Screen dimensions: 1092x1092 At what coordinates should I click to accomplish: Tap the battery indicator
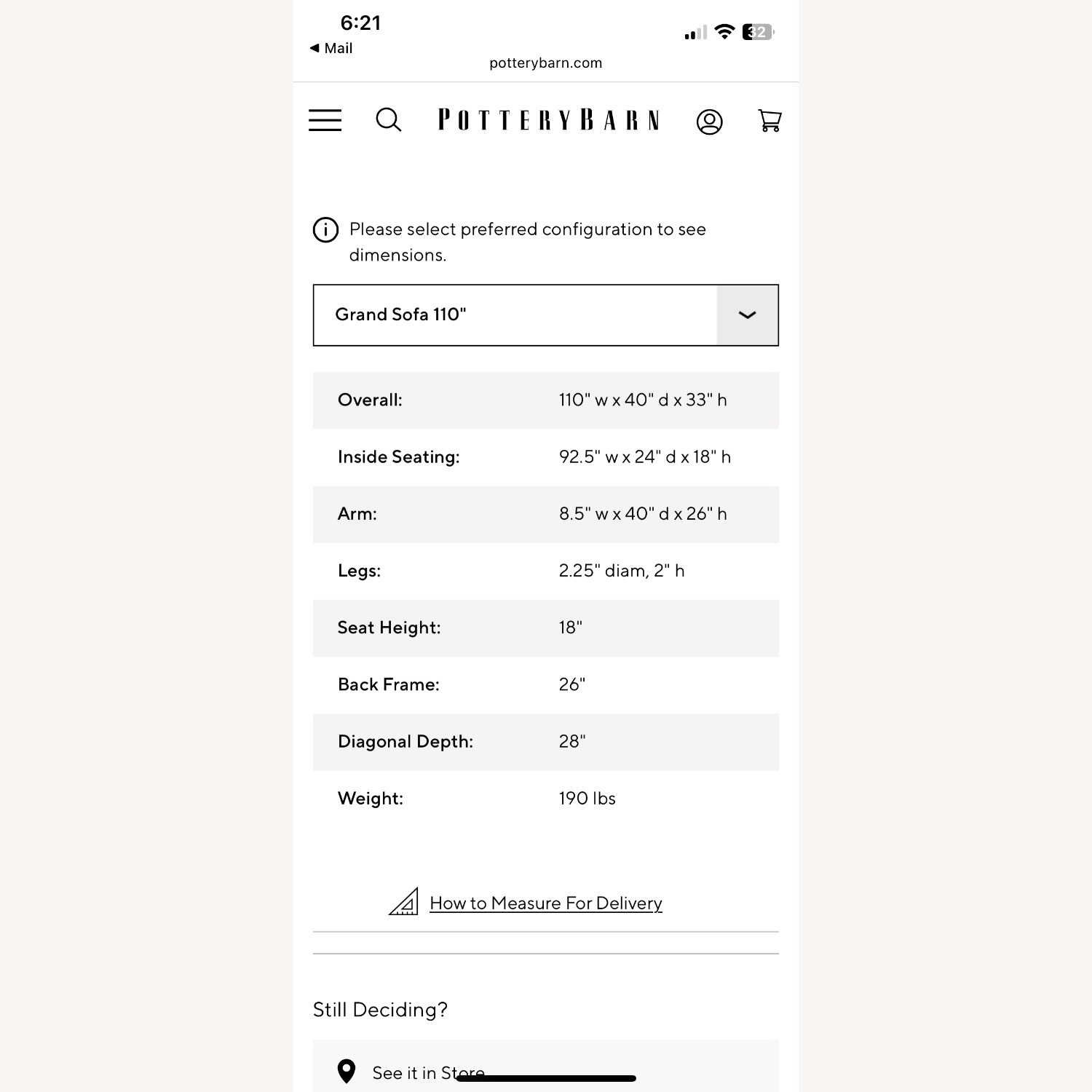758,32
